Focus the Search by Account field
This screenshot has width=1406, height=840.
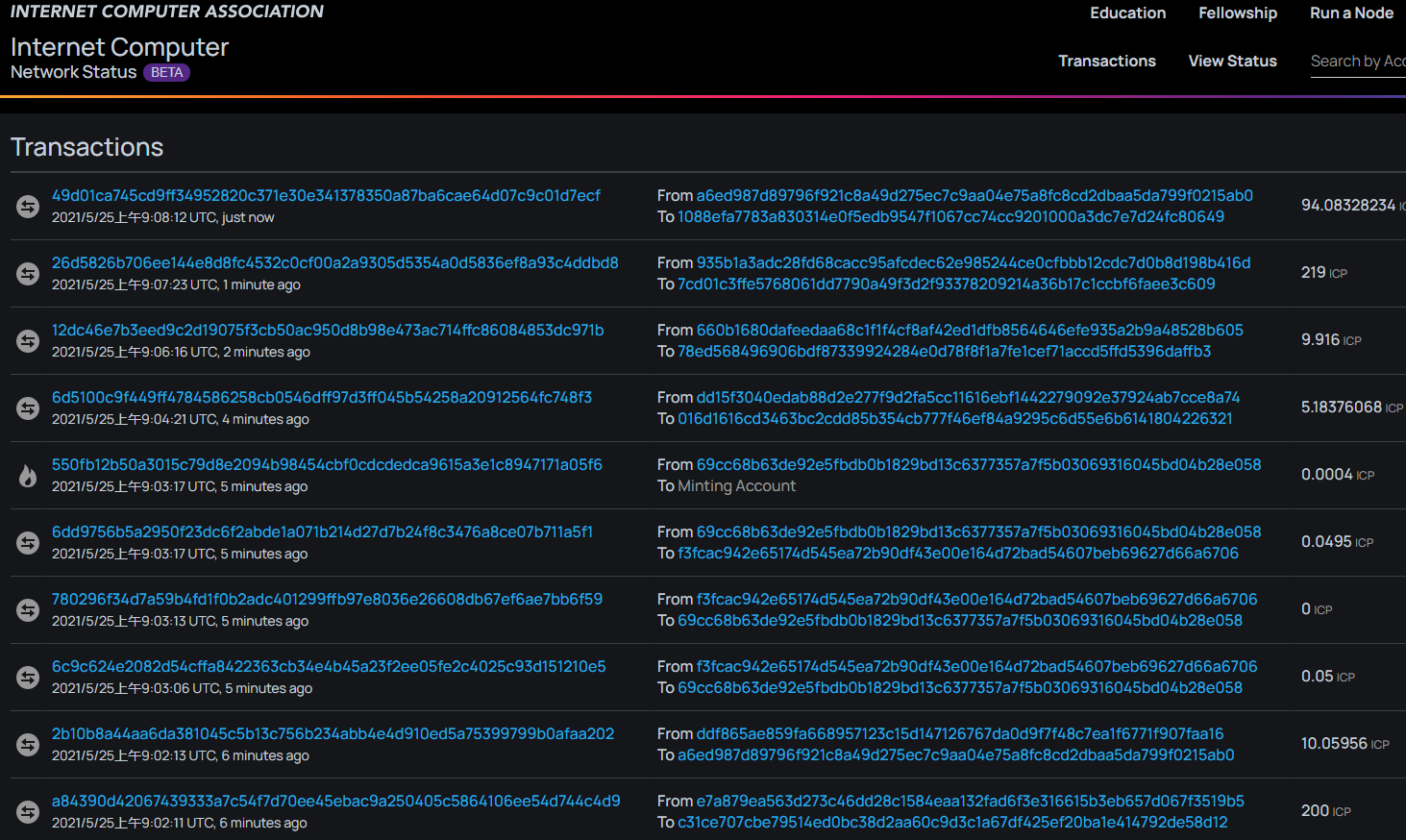1358,62
